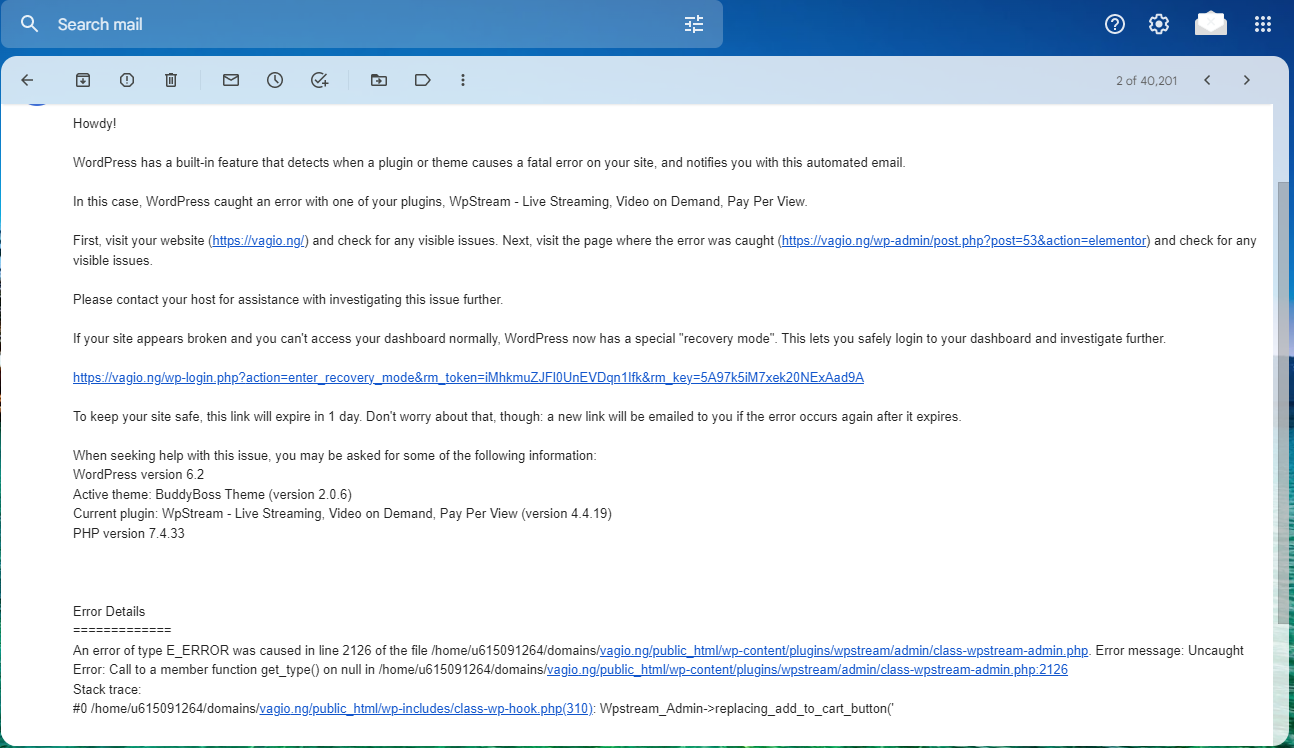Go to the newer email
The image size is (1294, 748).
[x=1206, y=79]
